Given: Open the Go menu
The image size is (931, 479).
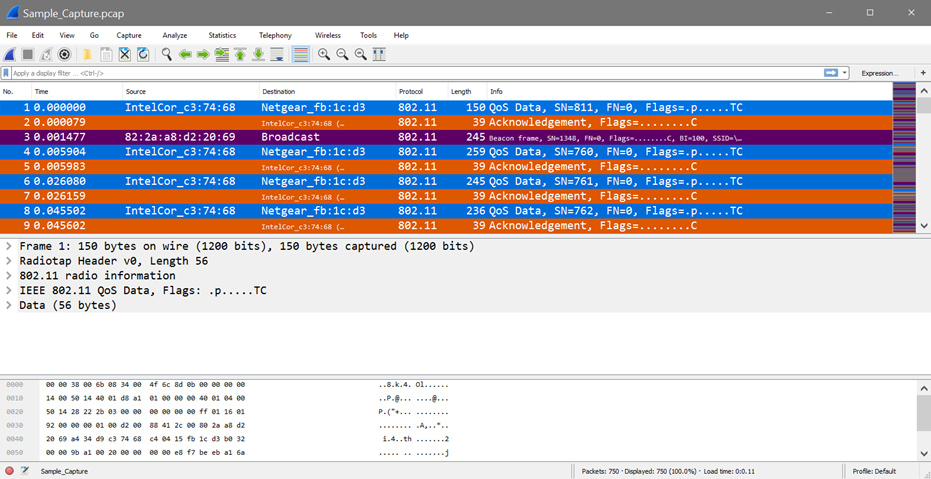Looking at the screenshot, I should 94,36.
